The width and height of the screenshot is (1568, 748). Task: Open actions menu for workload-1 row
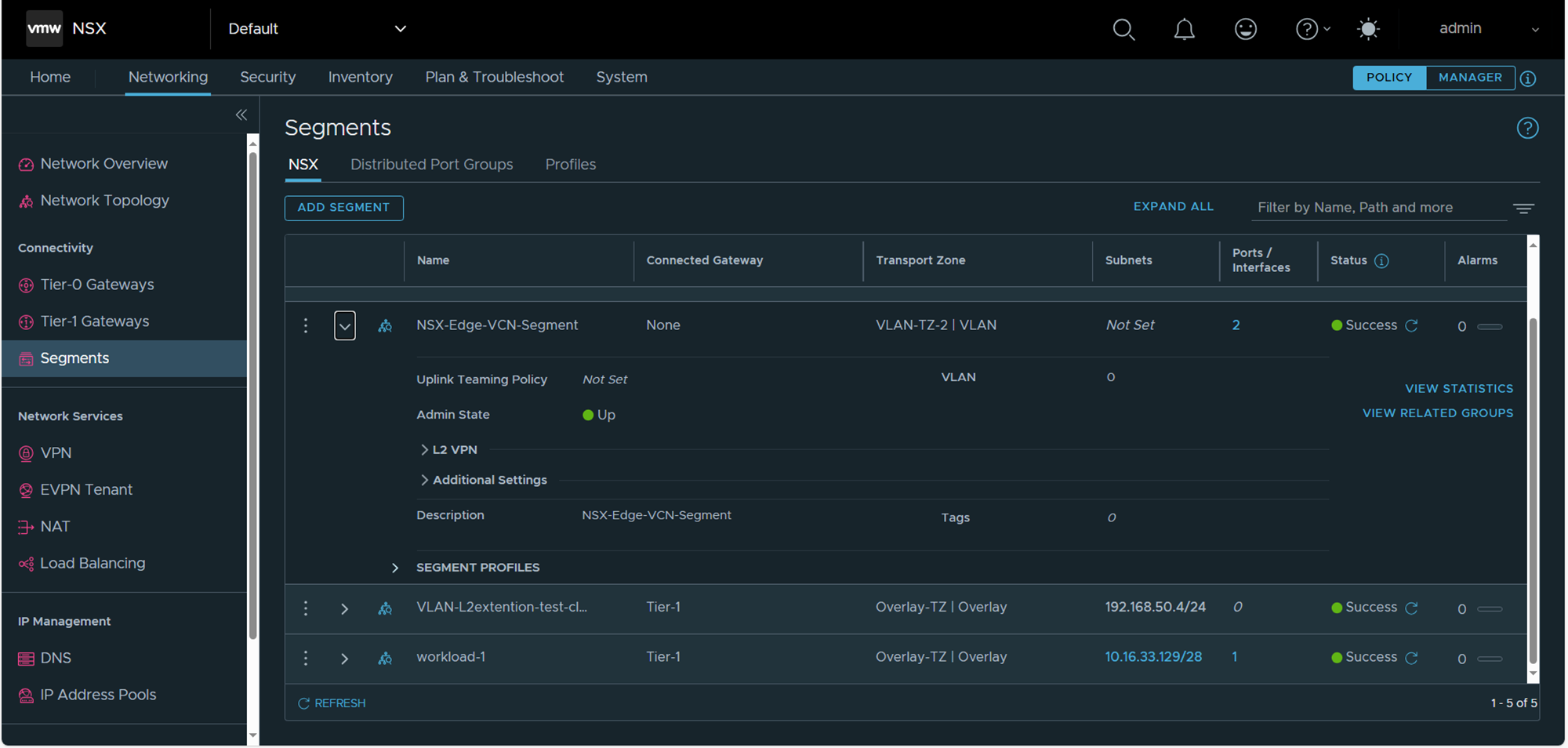[x=306, y=658]
